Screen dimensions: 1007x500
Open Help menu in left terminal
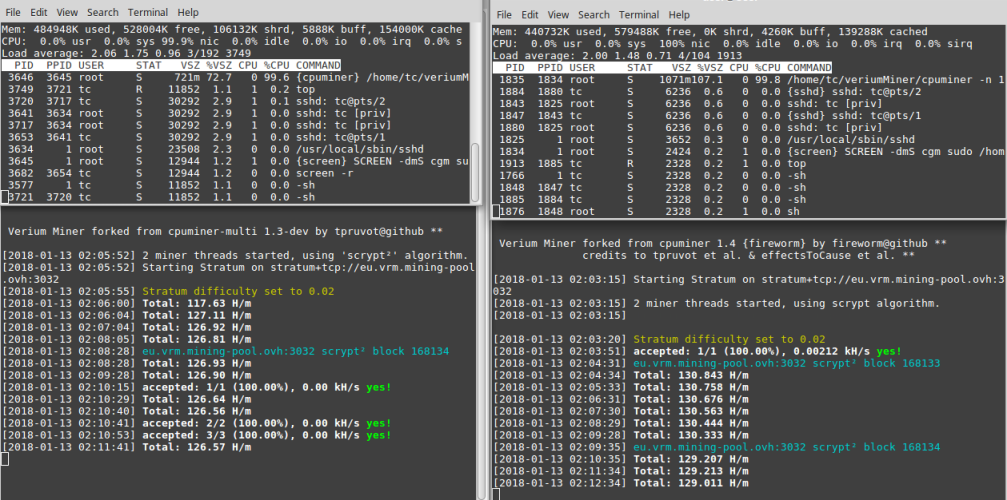tap(188, 12)
